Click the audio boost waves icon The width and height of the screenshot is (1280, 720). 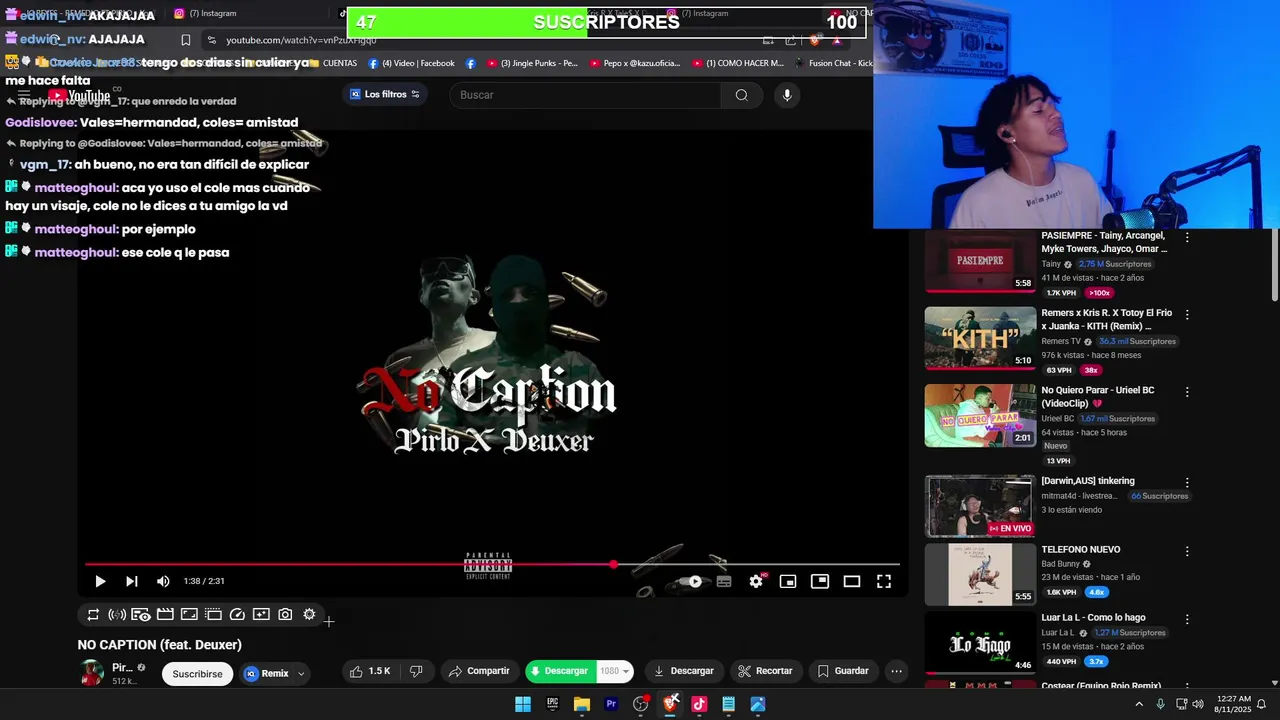coord(117,615)
